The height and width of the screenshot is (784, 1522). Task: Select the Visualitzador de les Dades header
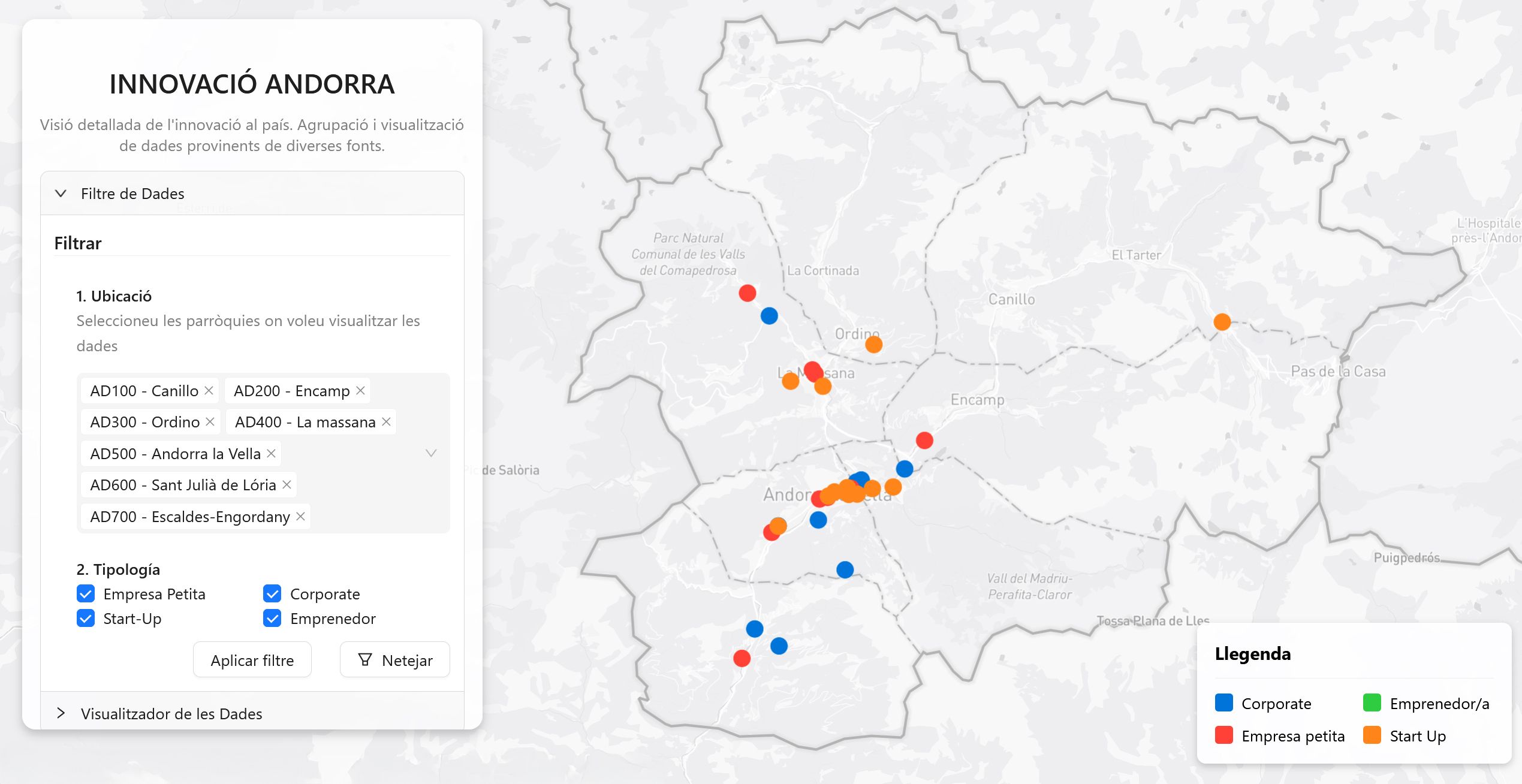point(171,713)
